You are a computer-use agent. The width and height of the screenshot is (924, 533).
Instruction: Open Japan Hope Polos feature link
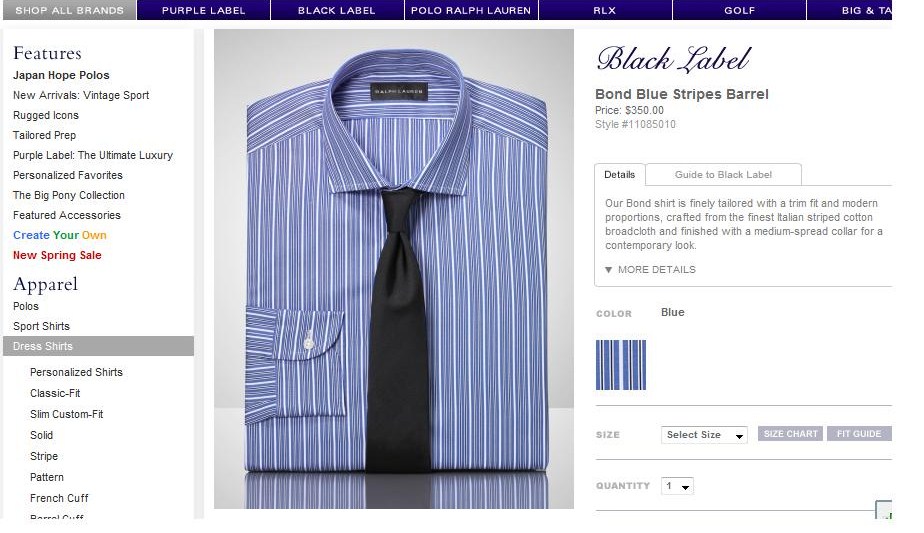(61, 75)
